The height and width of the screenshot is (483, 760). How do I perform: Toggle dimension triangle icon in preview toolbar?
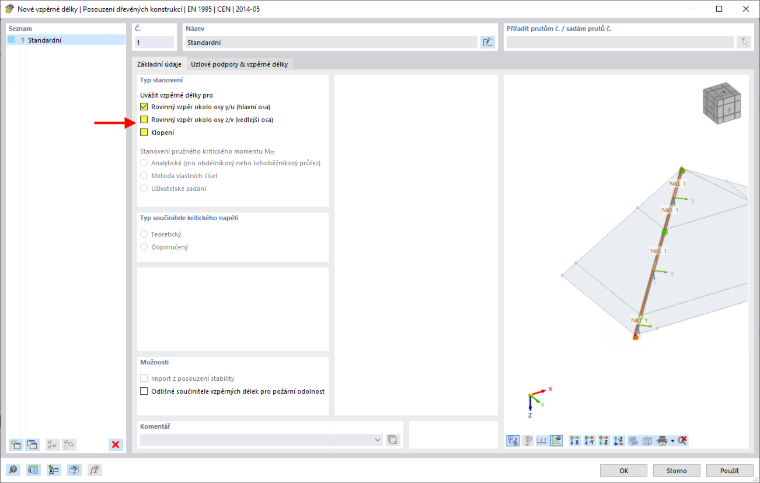556,440
